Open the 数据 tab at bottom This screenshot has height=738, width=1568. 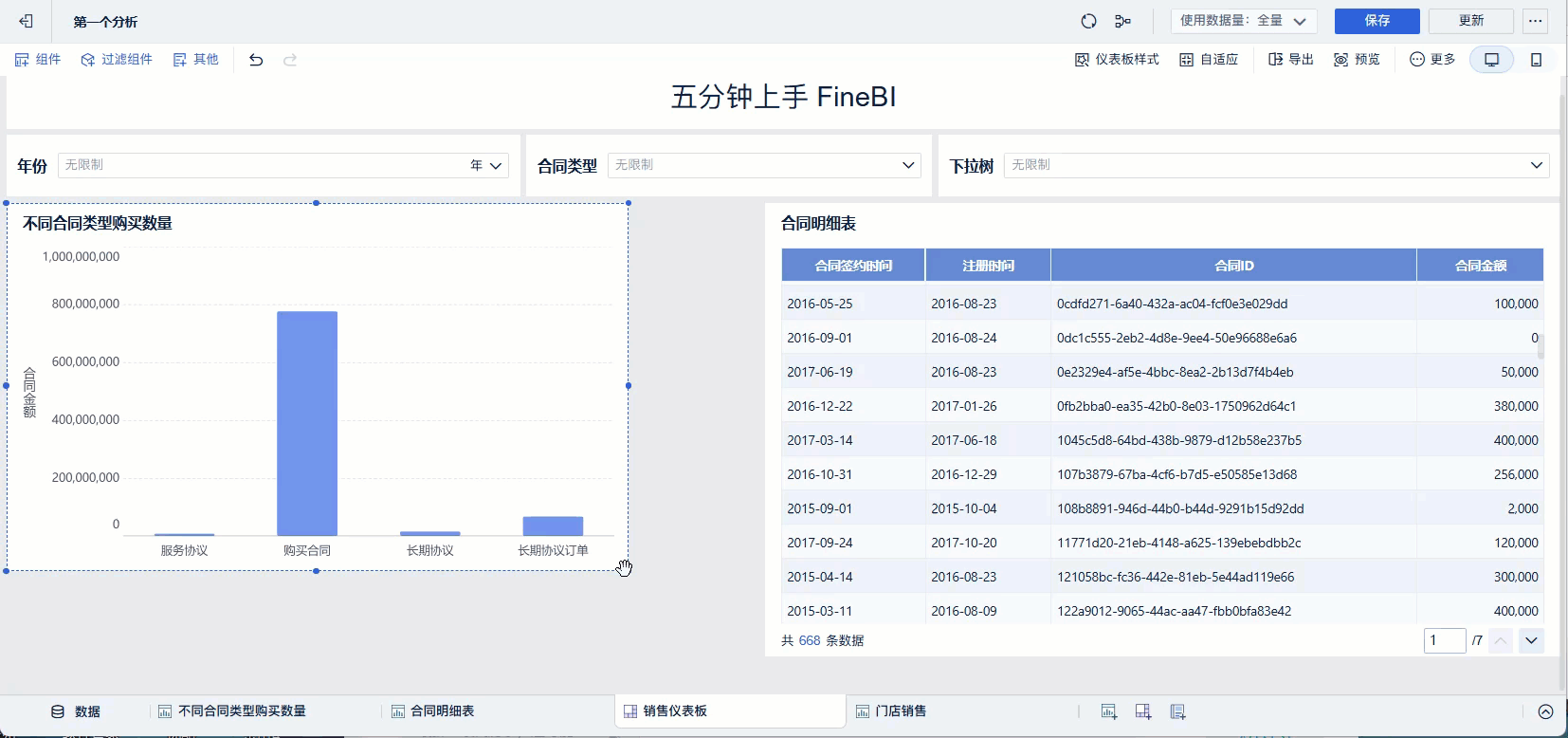(x=76, y=711)
